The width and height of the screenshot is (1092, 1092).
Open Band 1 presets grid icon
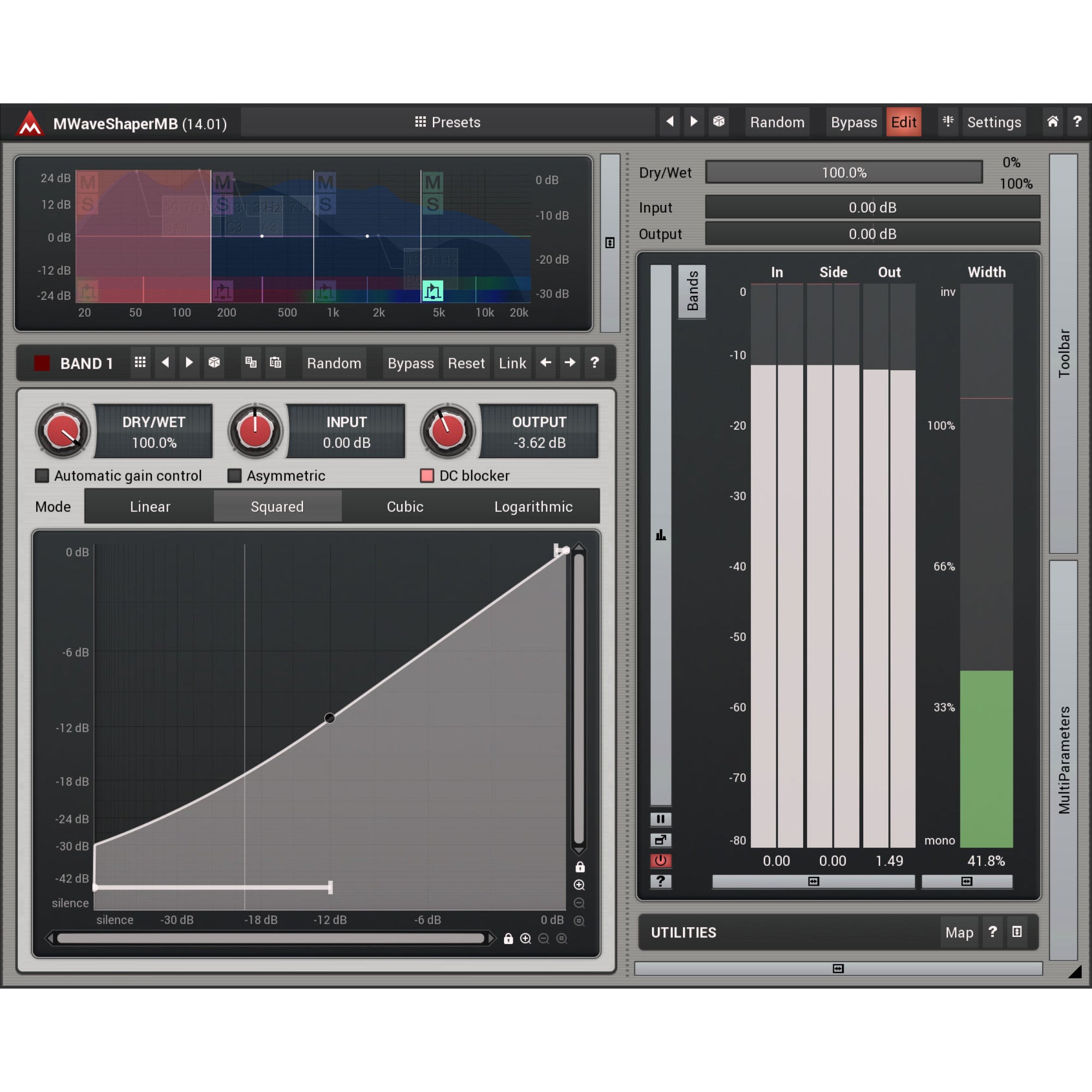140,363
